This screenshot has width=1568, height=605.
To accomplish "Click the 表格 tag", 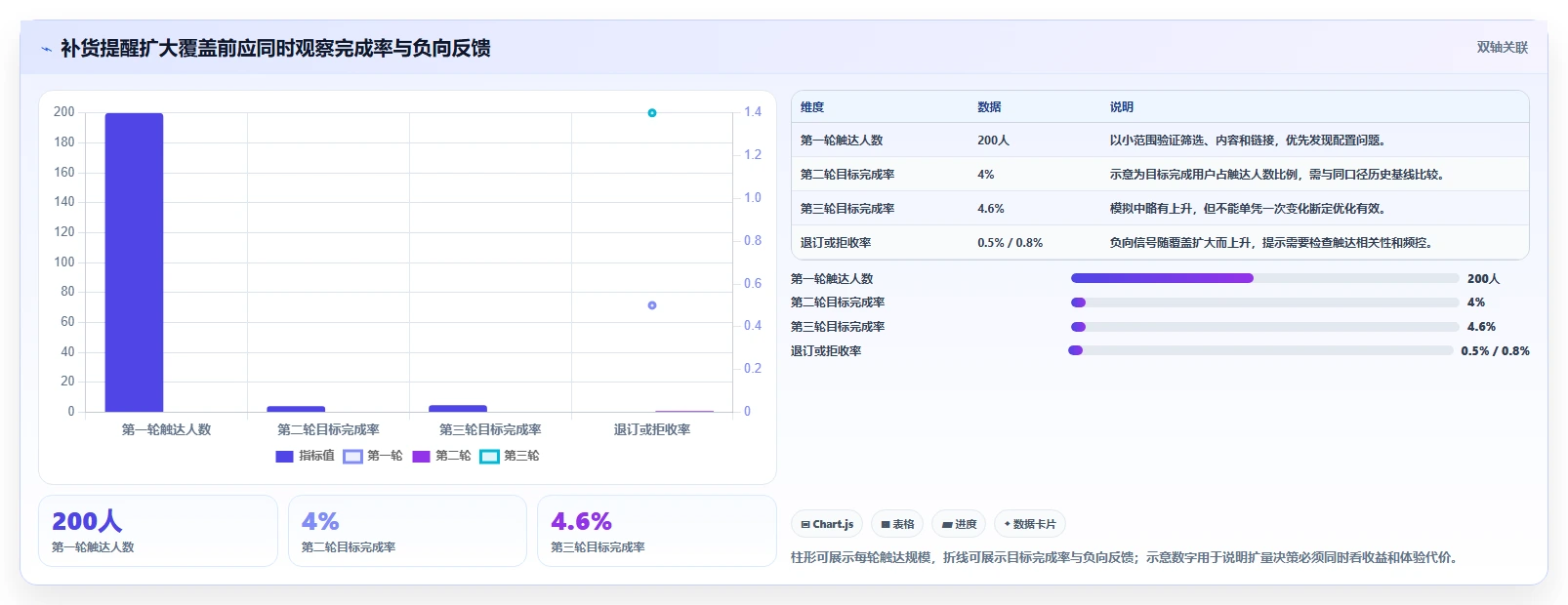I will tap(897, 524).
